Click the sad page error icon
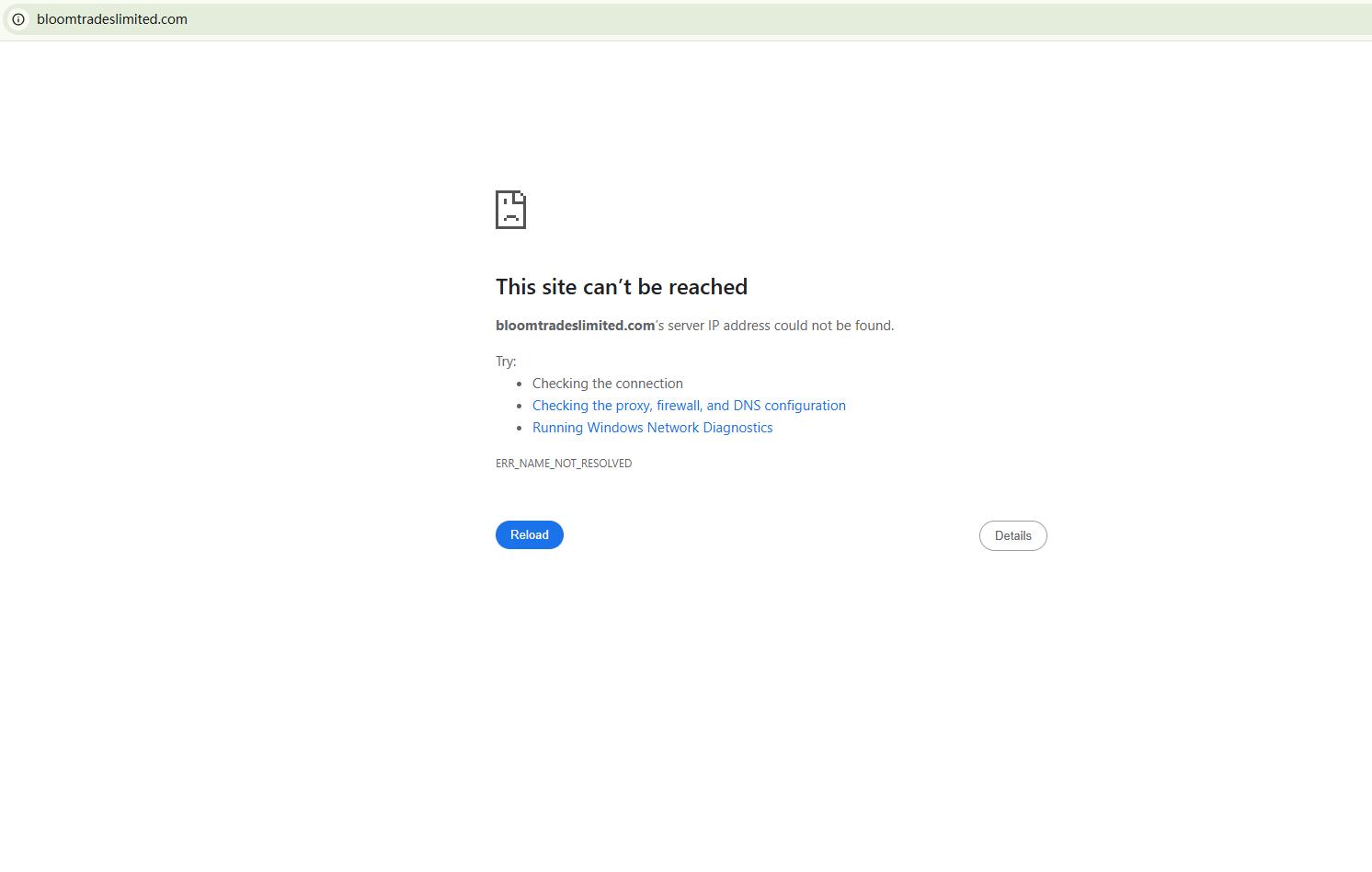The width and height of the screenshot is (1372, 872). tap(510, 210)
